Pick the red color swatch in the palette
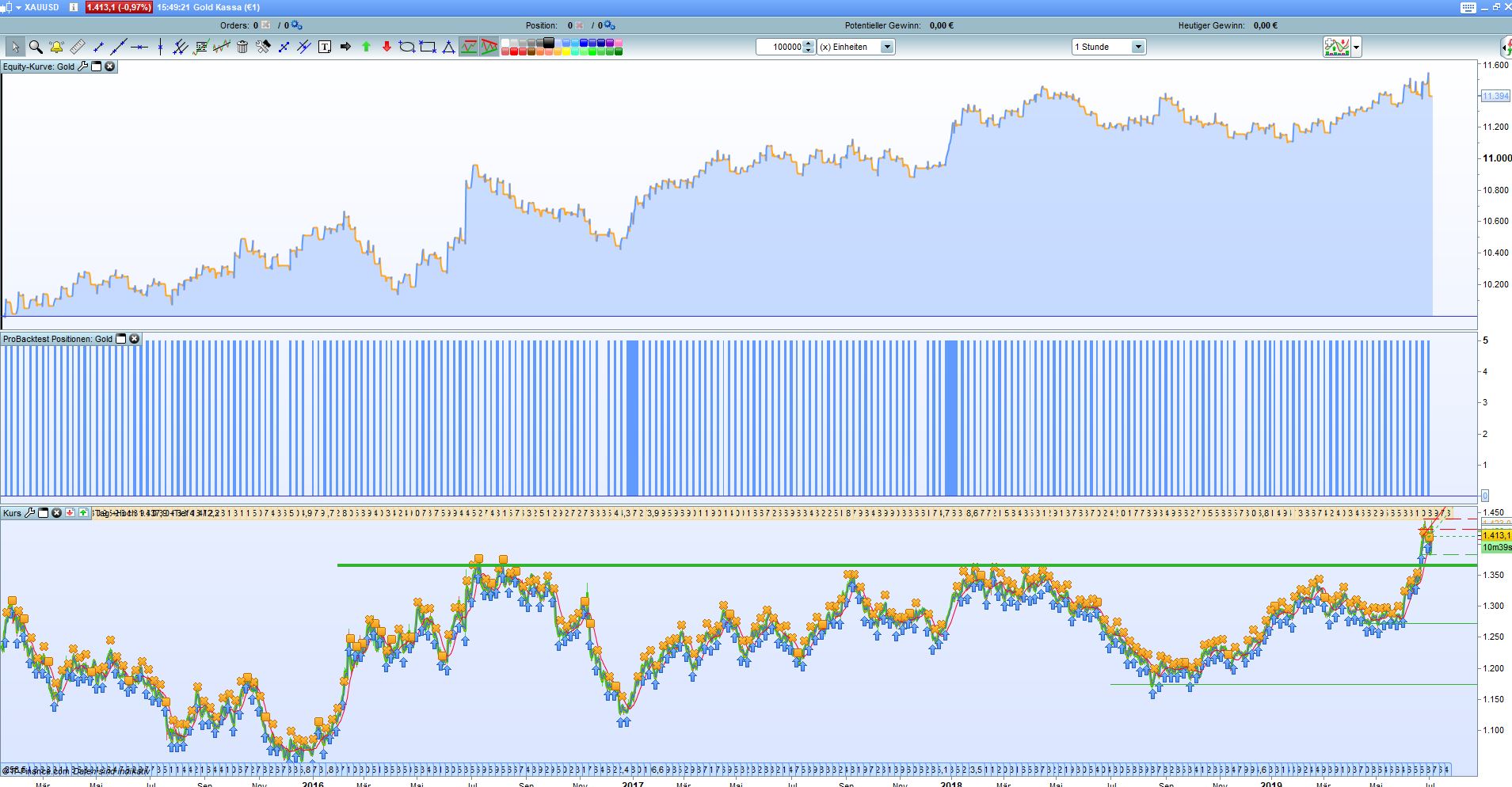The width and height of the screenshot is (1512, 787). tap(513, 51)
